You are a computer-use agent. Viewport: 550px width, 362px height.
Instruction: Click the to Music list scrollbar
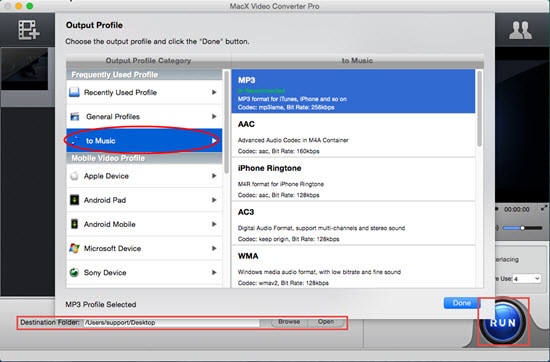(479, 109)
